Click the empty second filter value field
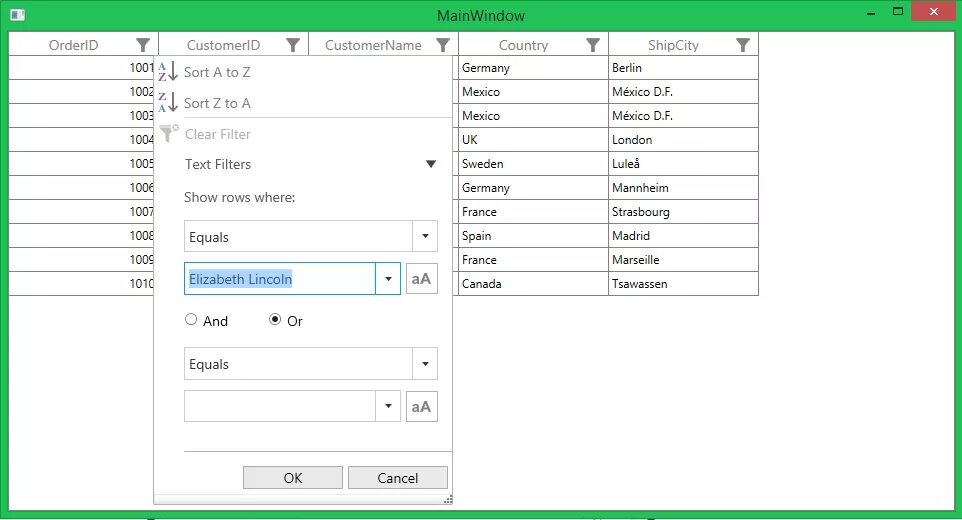 [280, 407]
